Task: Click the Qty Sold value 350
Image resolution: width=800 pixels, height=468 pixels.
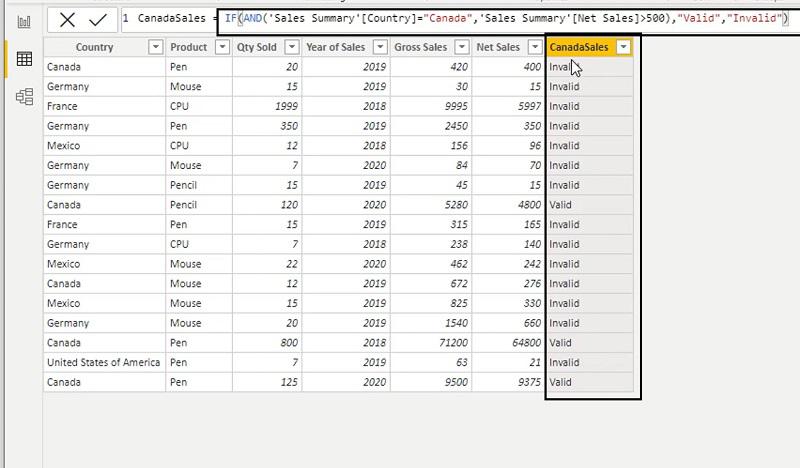Action: 289,126
